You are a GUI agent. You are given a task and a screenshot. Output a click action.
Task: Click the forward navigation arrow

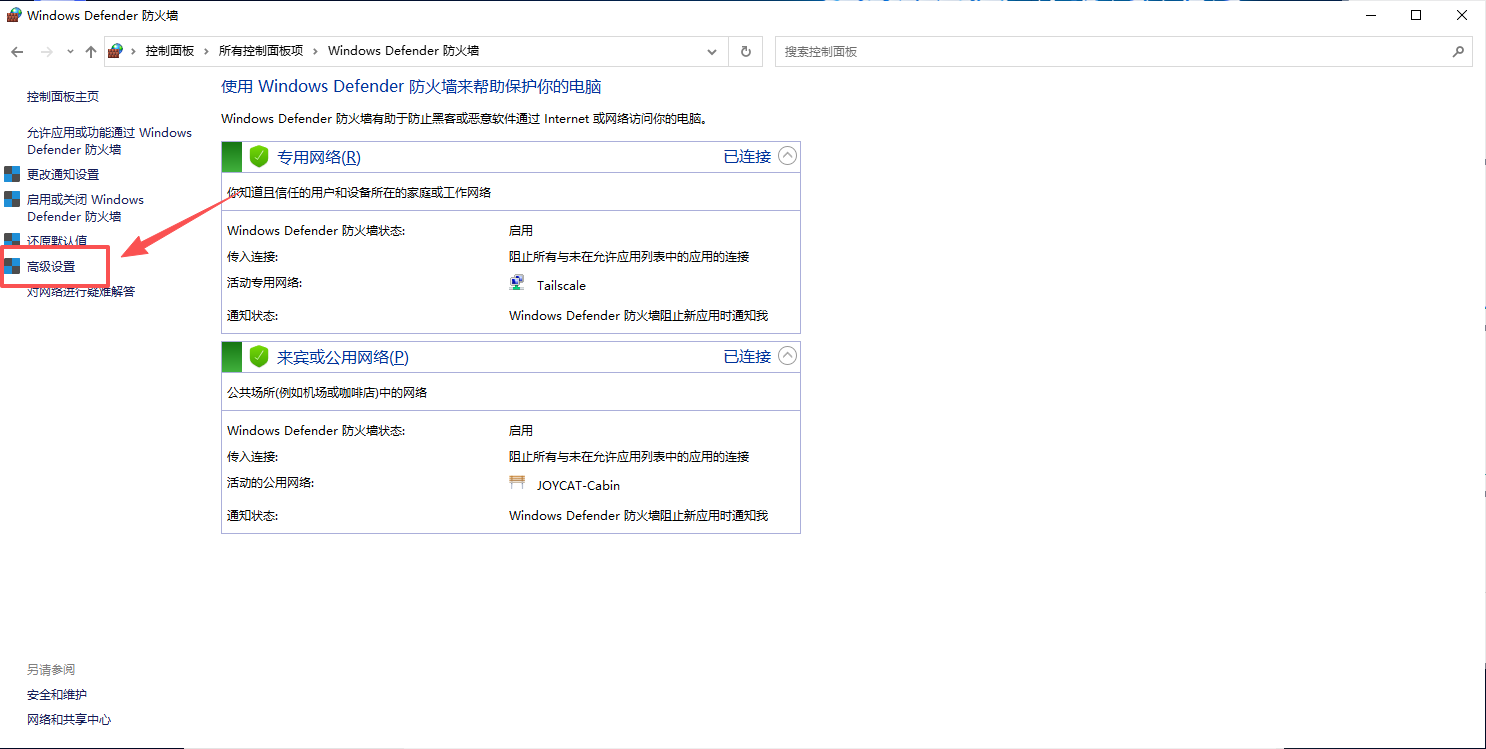pos(45,51)
